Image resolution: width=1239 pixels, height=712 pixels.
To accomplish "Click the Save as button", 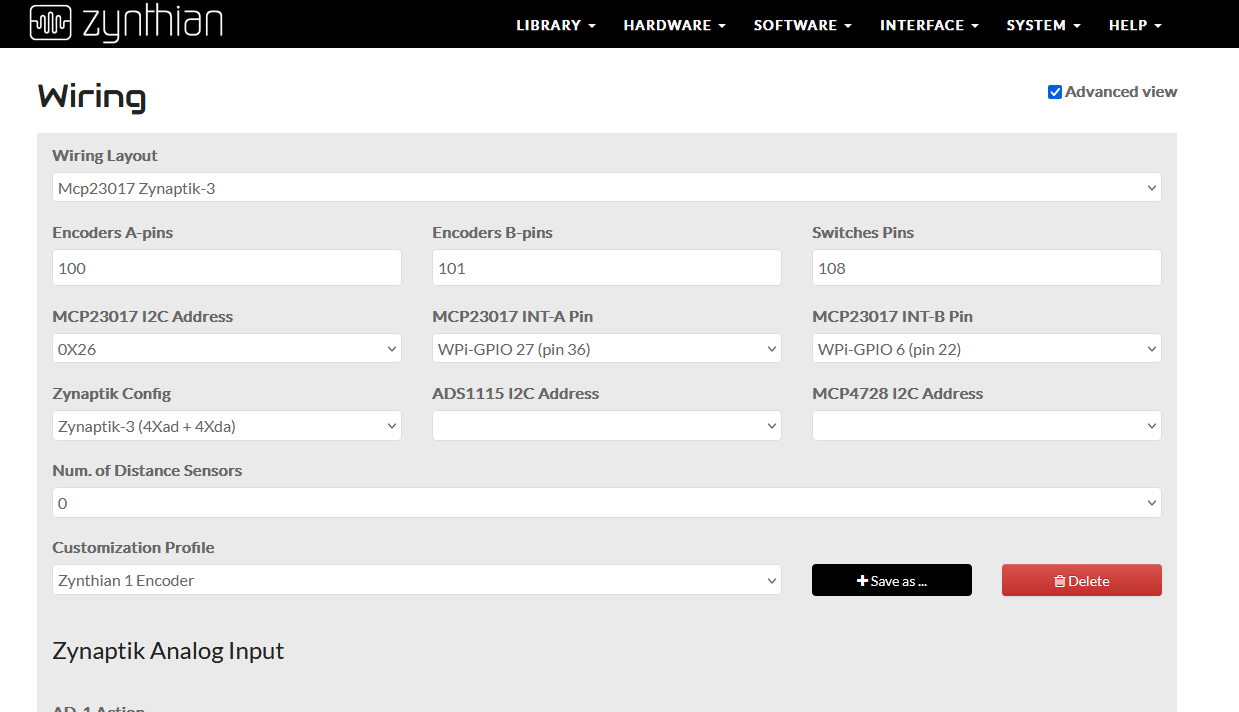I will [891, 580].
